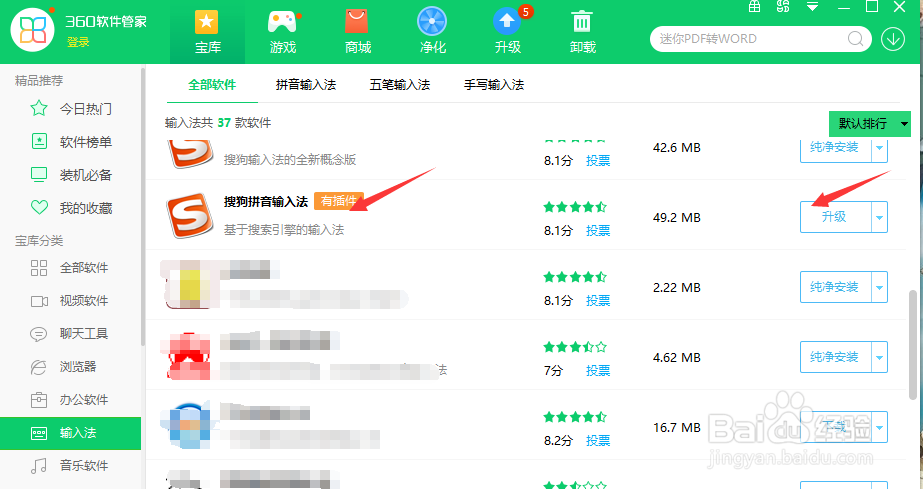Open the title bar dropdown menu icon
923x489 pixels.
point(812,6)
